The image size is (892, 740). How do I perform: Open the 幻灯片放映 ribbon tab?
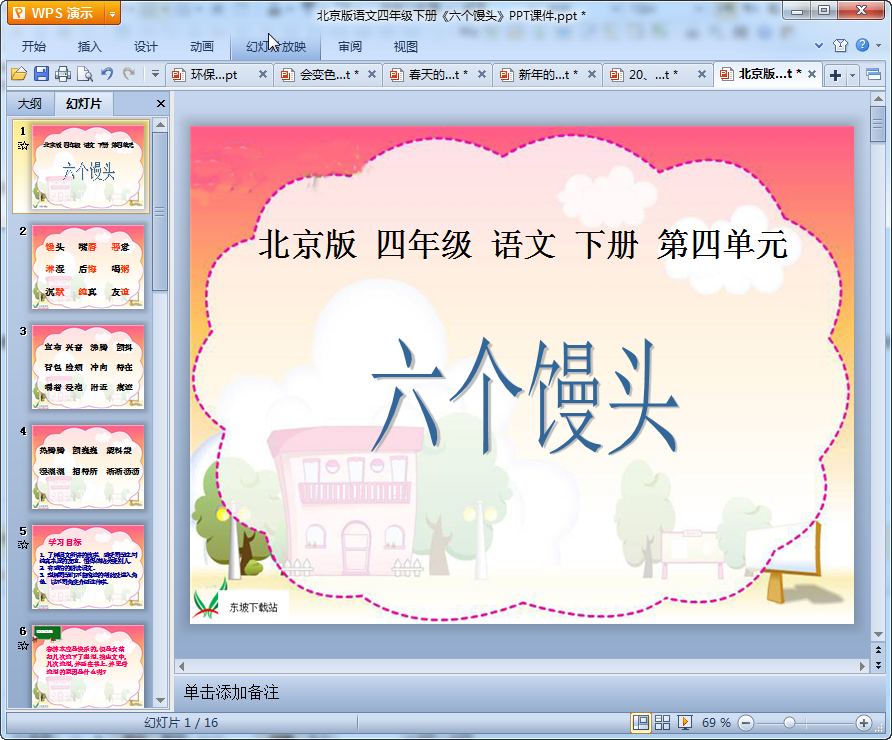point(276,47)
